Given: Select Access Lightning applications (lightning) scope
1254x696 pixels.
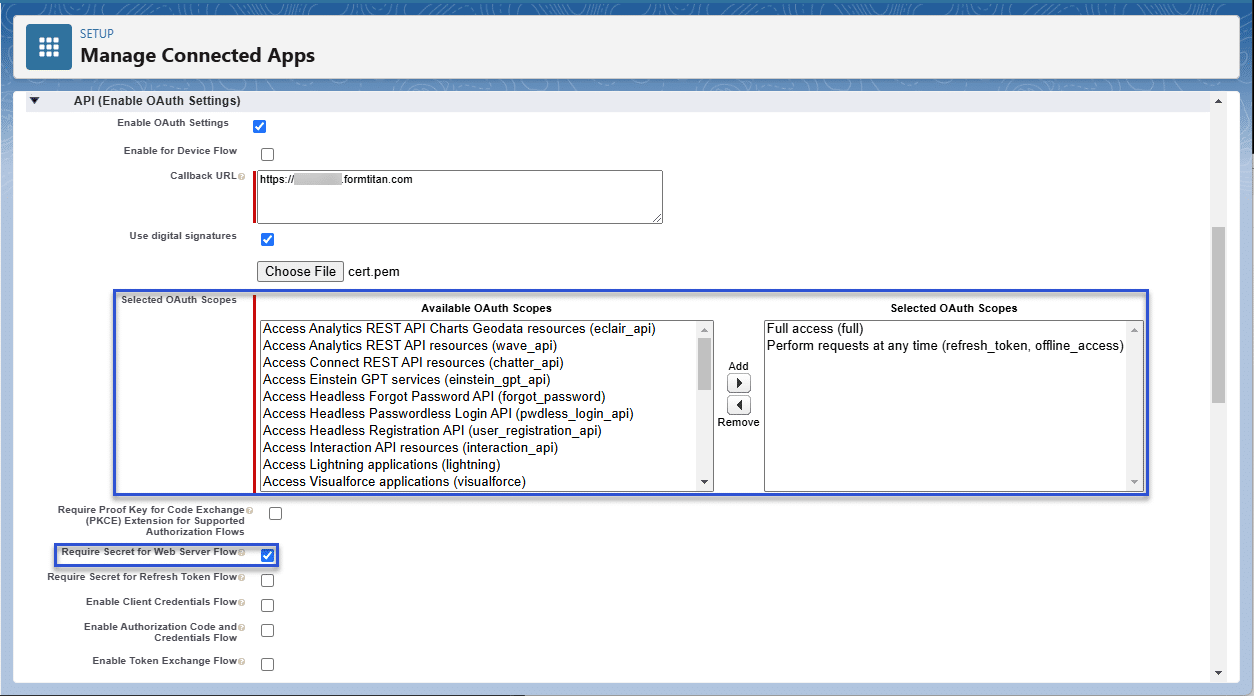Looking at the screenshot, I should click(x=381, y=465).
